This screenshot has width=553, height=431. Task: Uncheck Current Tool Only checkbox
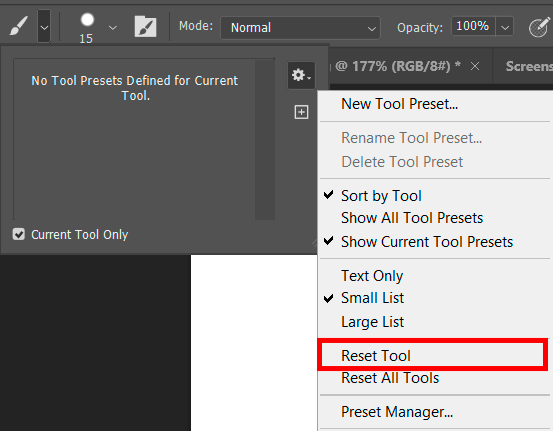(19, 234)
